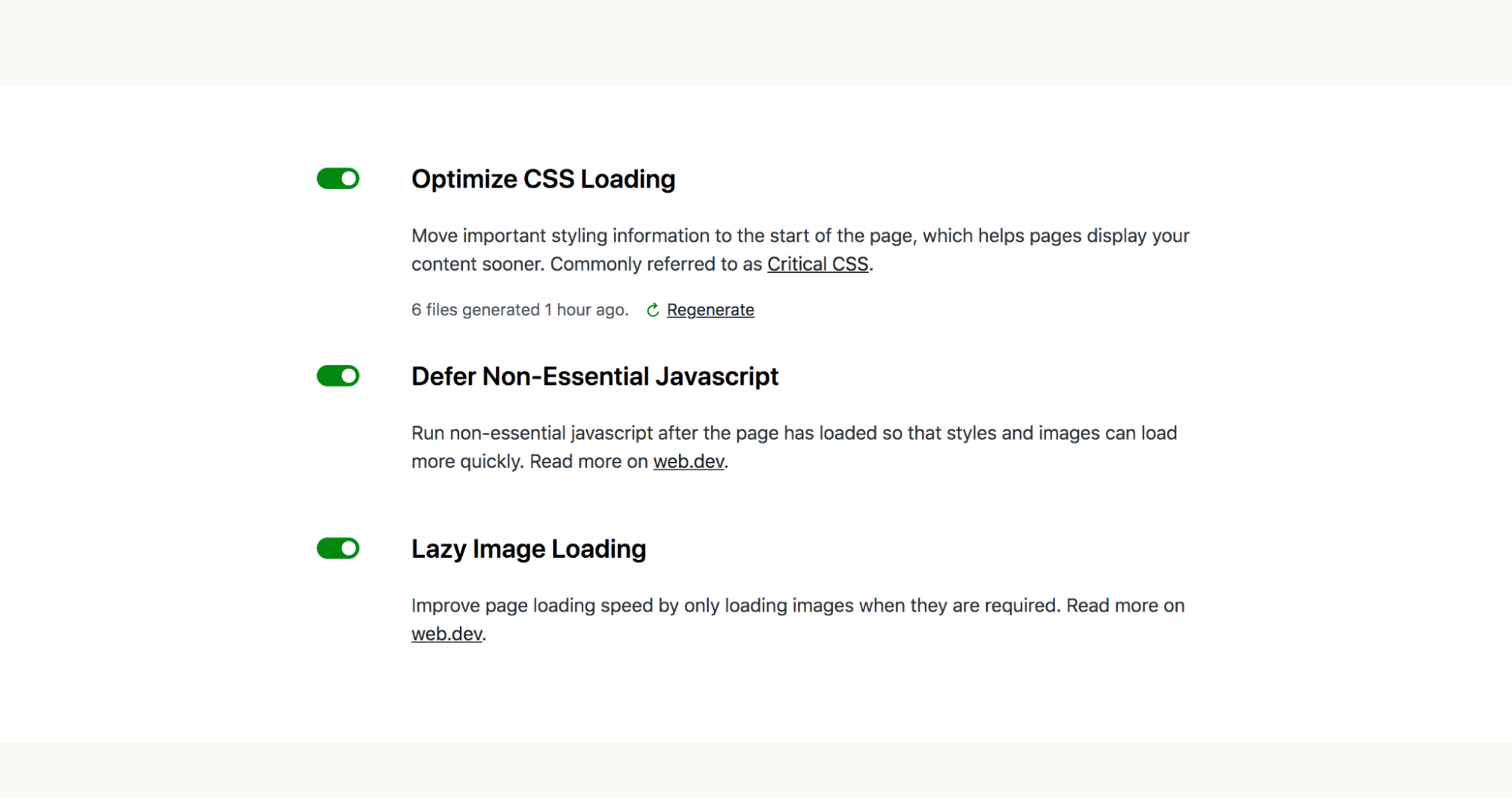Click the Defer Non-Essential Javascript heading
Image resolution: width=1512 pixels, height=799 pixels.
(x=595, y=376)
